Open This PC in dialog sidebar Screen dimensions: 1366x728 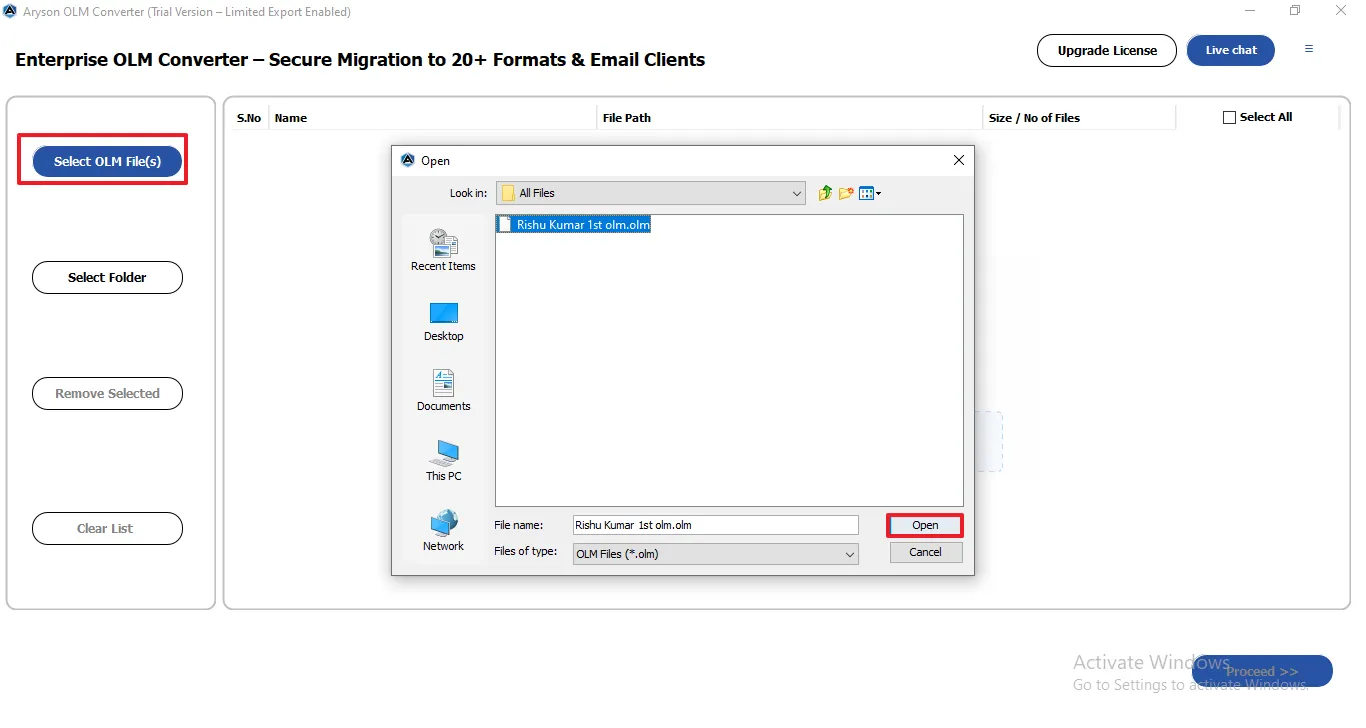click(x=443, y=461)
